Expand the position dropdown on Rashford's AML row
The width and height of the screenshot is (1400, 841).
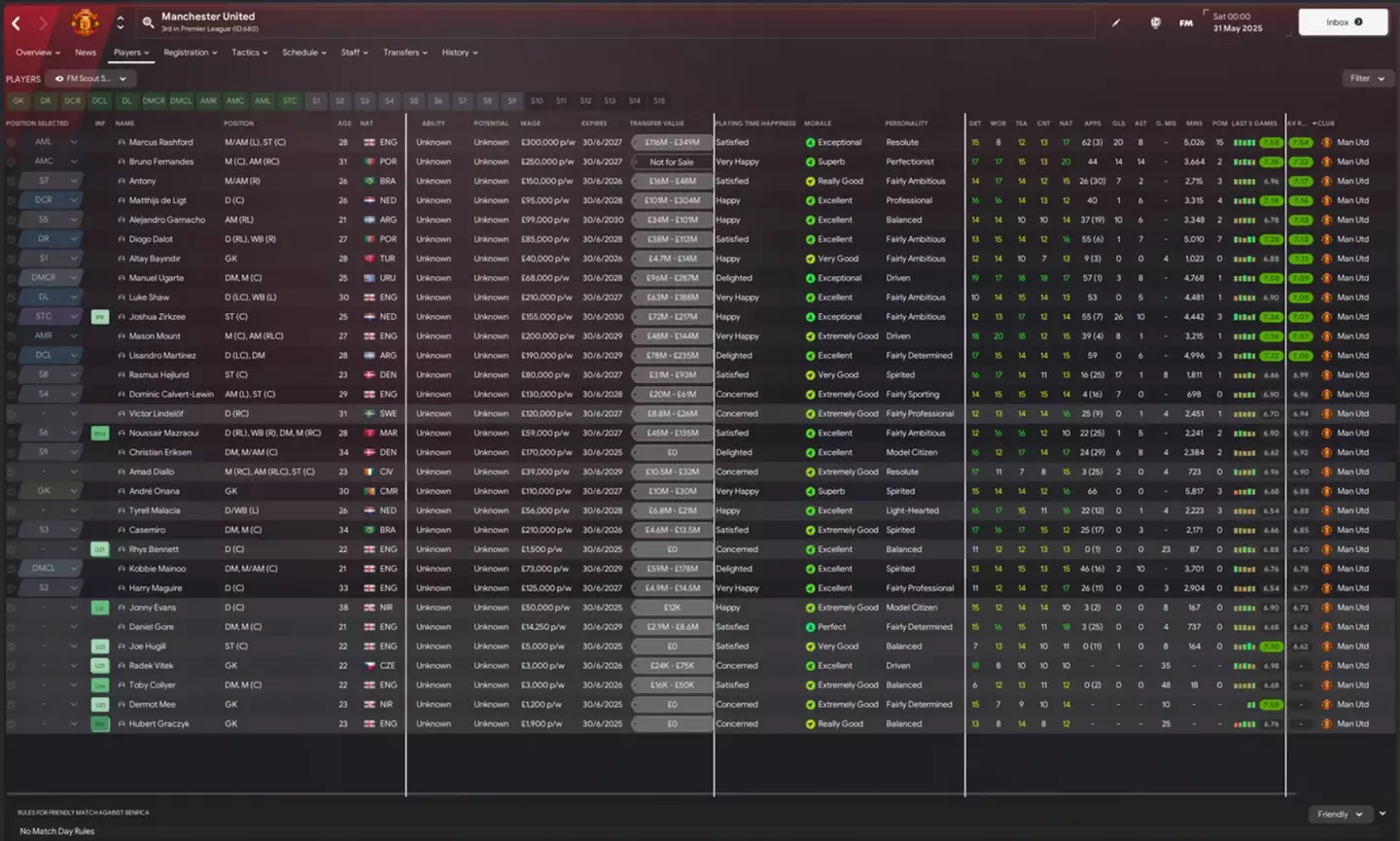69,142
